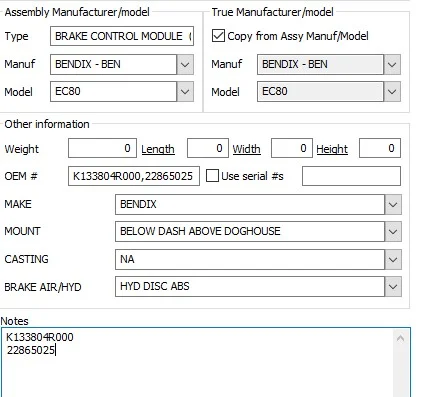
Task: Click the OEM # input field
Action: (134, 176)
